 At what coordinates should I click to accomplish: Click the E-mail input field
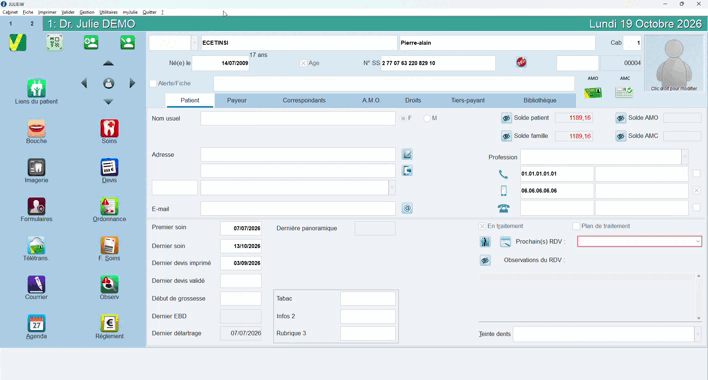(x=298, y=209)
